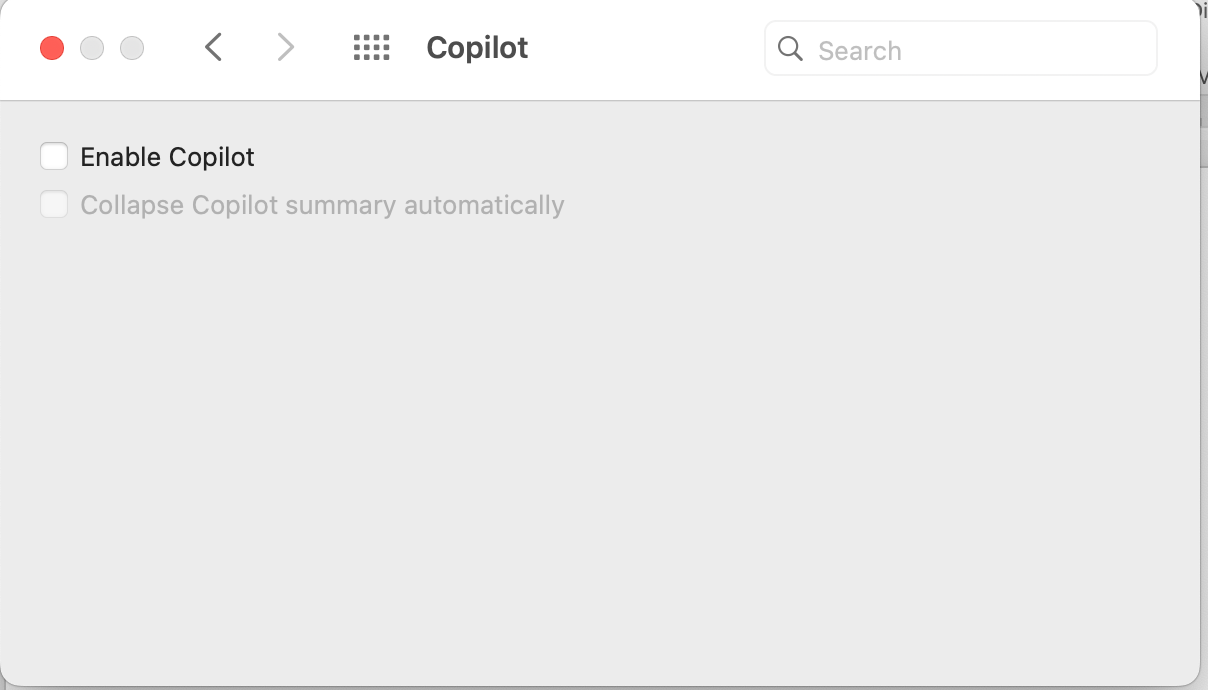Go forward using the right chevron
This screenshot has width=1208, height=690.
coord(286,47)
